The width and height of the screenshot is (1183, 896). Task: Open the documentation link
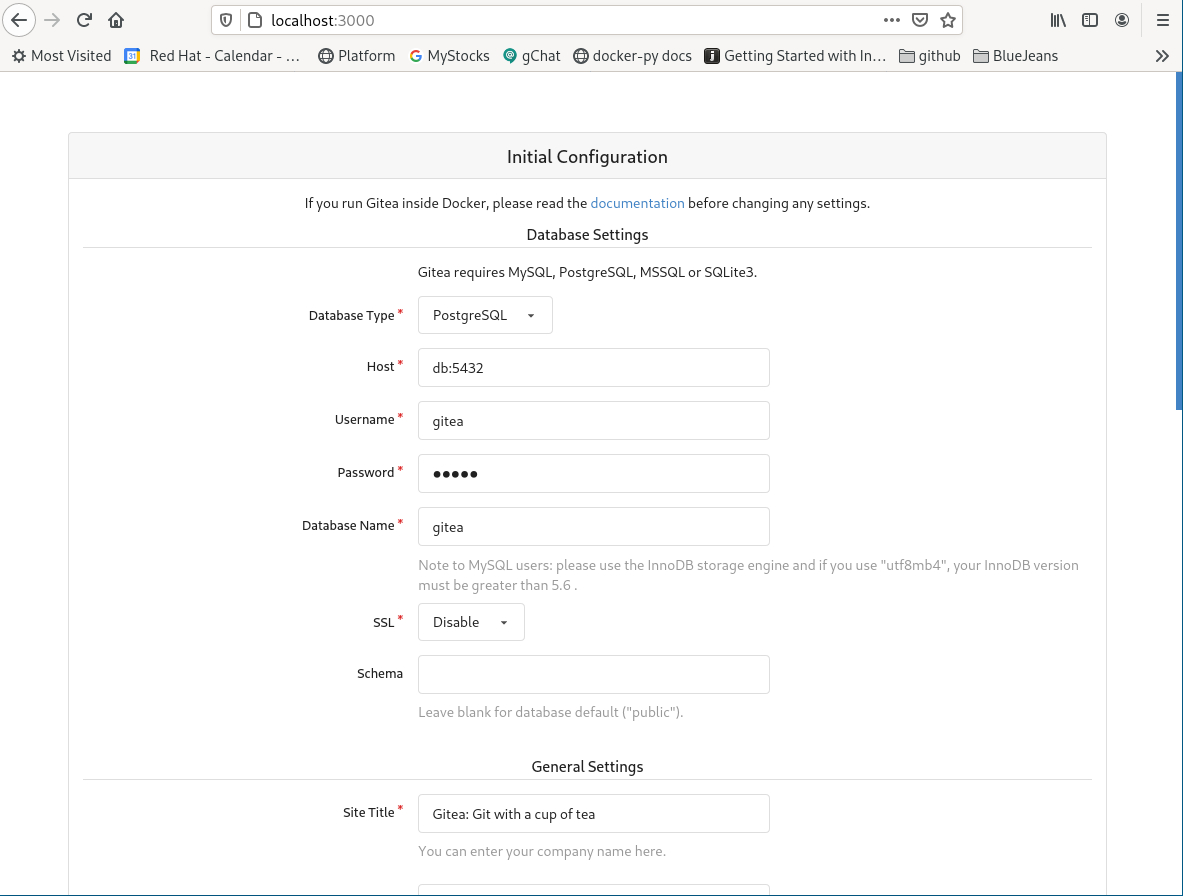coord(637,203)
